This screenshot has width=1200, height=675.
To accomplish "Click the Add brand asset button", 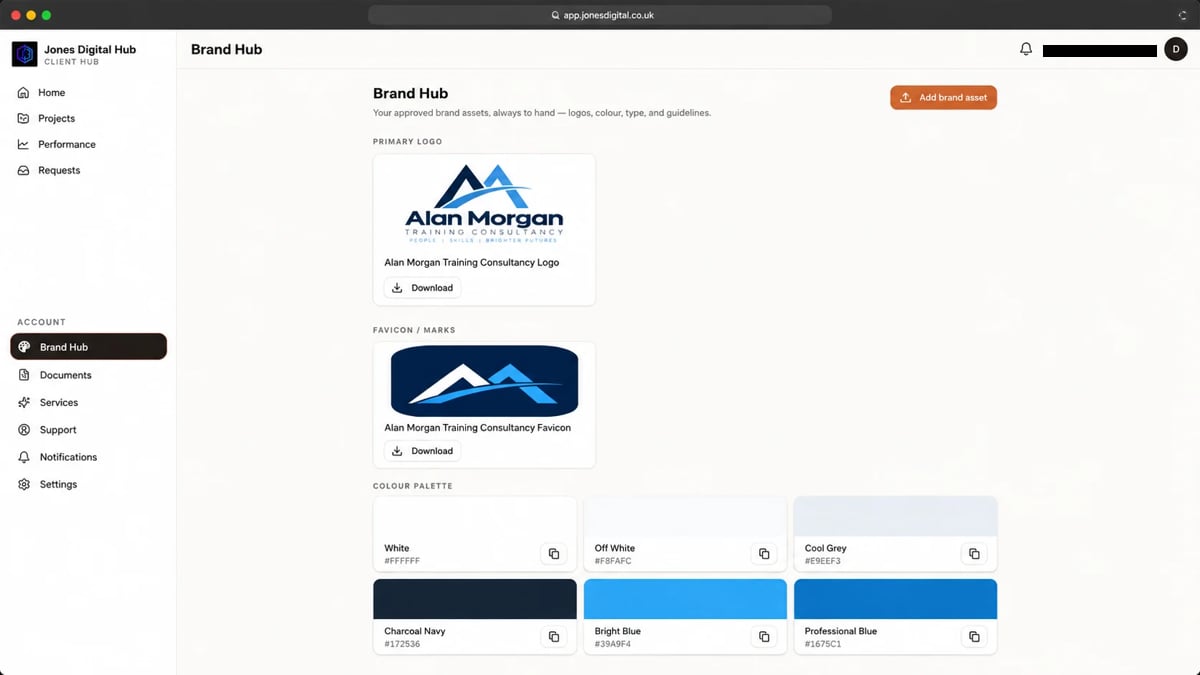I will tap(943, 98).
